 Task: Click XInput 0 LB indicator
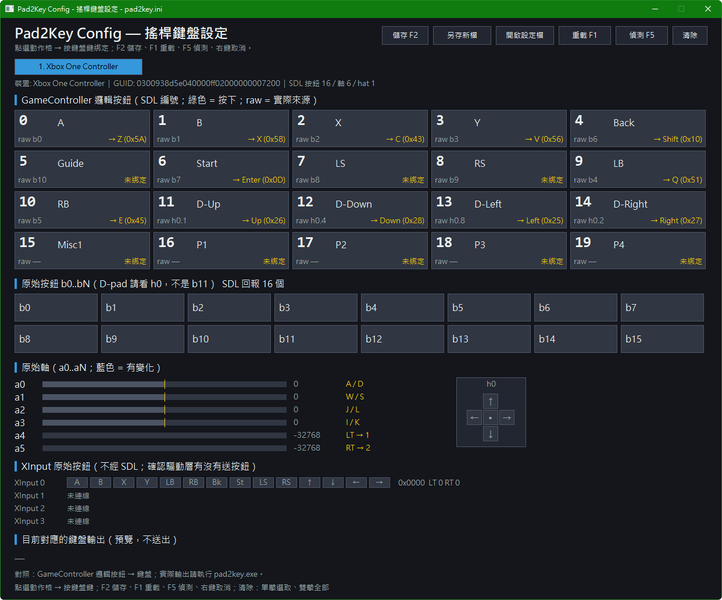(x=170, y=483)
